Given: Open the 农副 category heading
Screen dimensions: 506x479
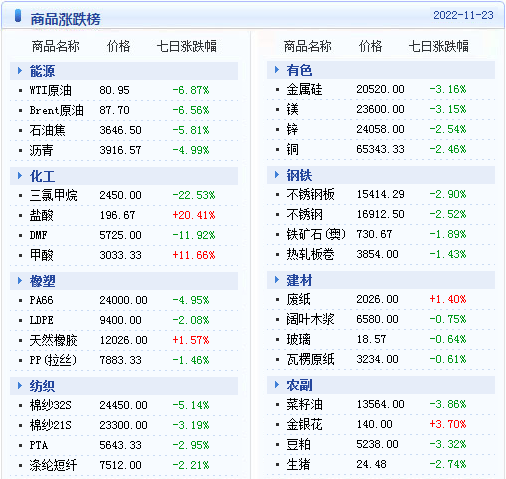Looking at the screenshot, I should point(299,385).
